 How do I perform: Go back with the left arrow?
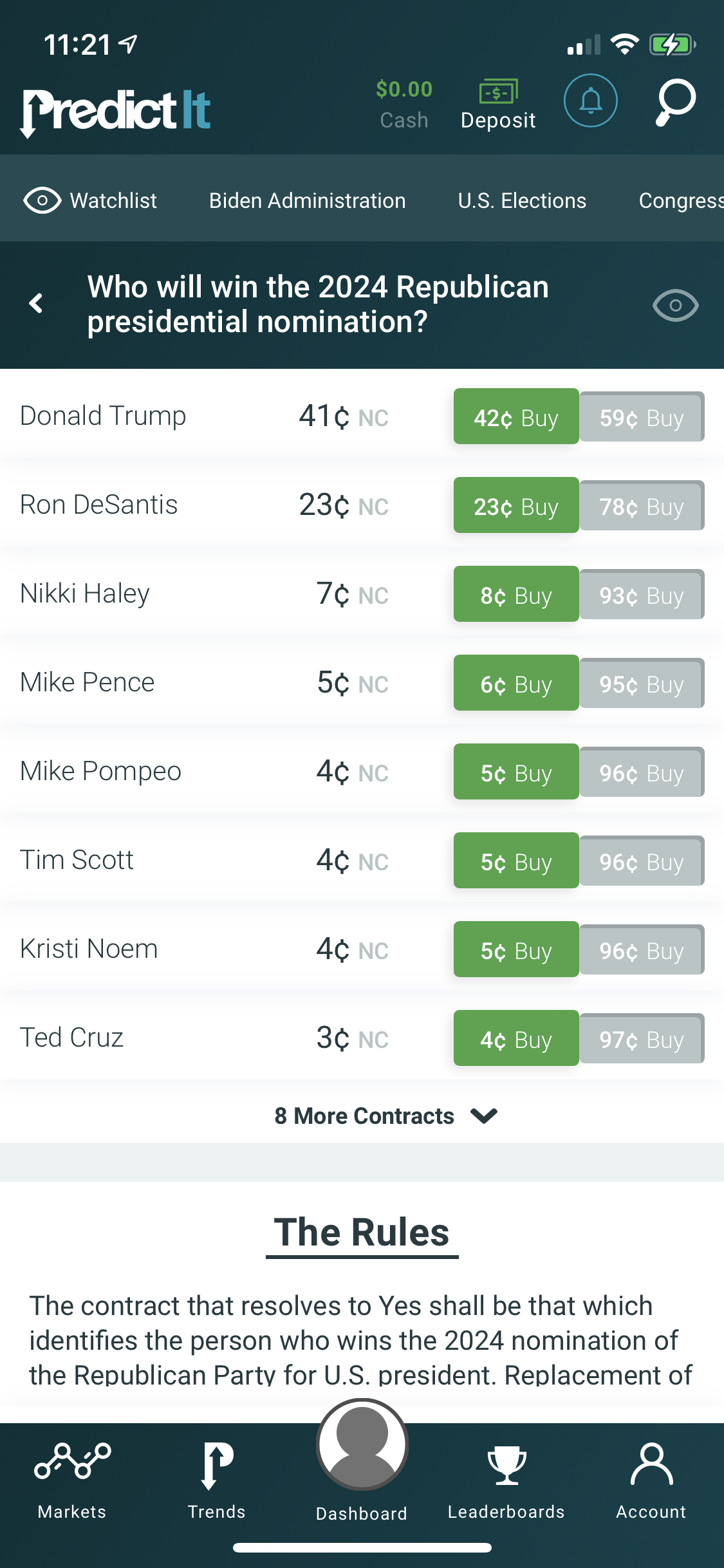point(37,303)
